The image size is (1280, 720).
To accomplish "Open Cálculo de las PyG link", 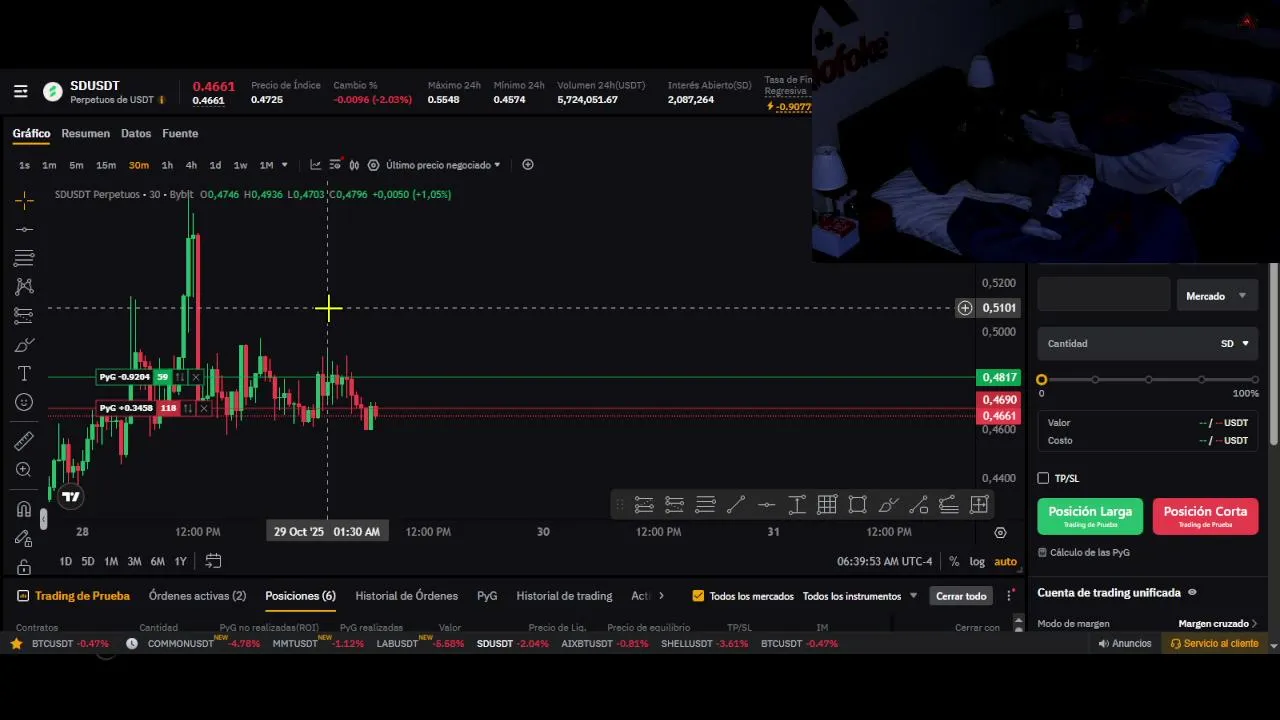I will coord(1084,552).
